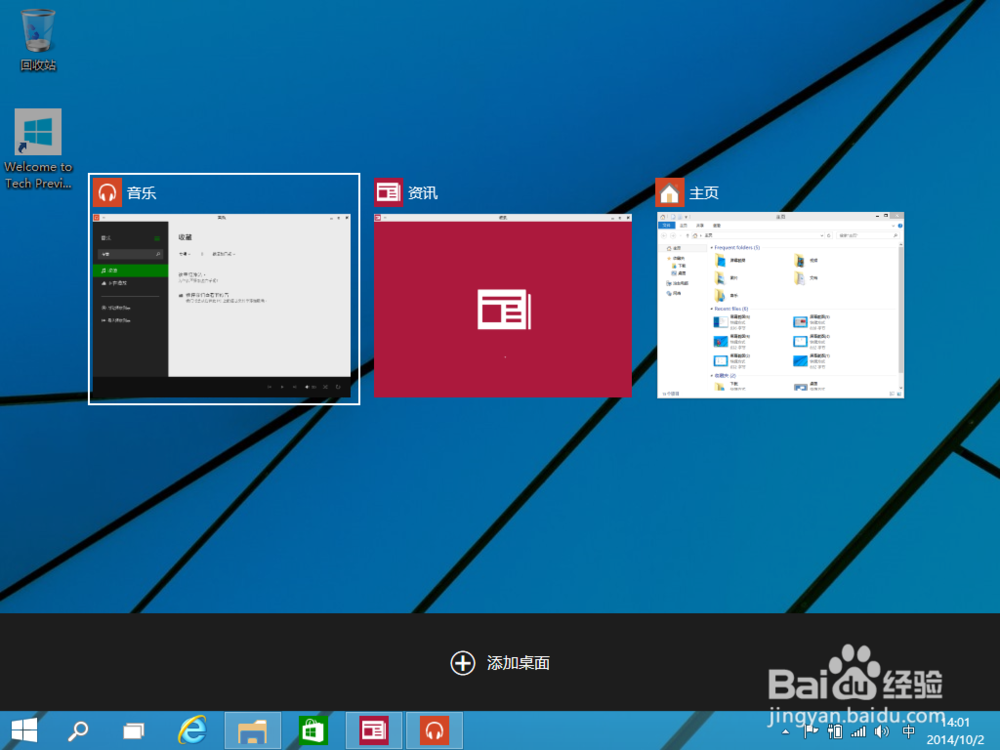
Task: Open Action Center via the flag icon
Action: [810, 730]
